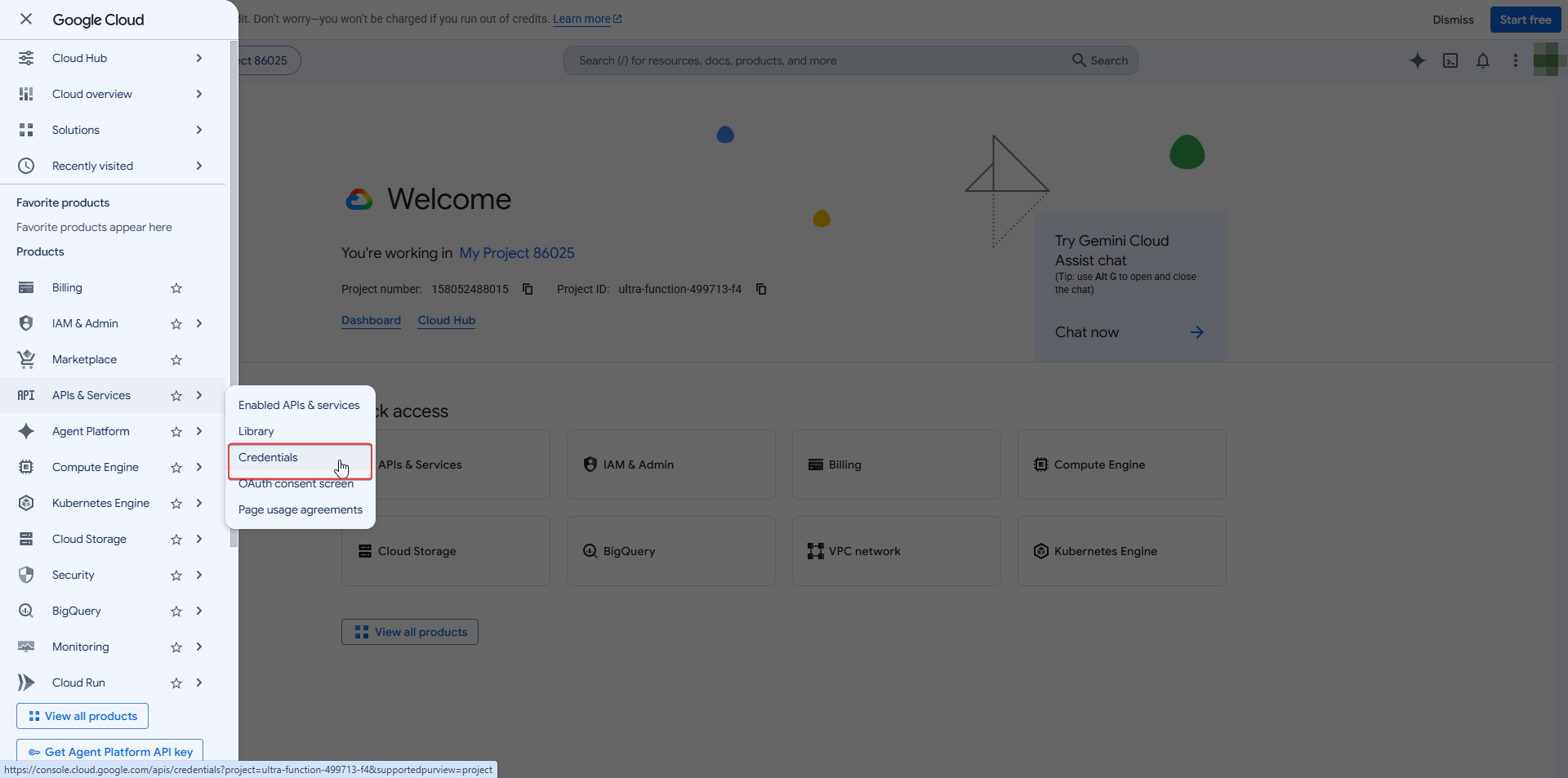Screen dimensions: 1568x778
Task: Activate Cloud Shell terminal icon
Action: tap(1450, 60)
